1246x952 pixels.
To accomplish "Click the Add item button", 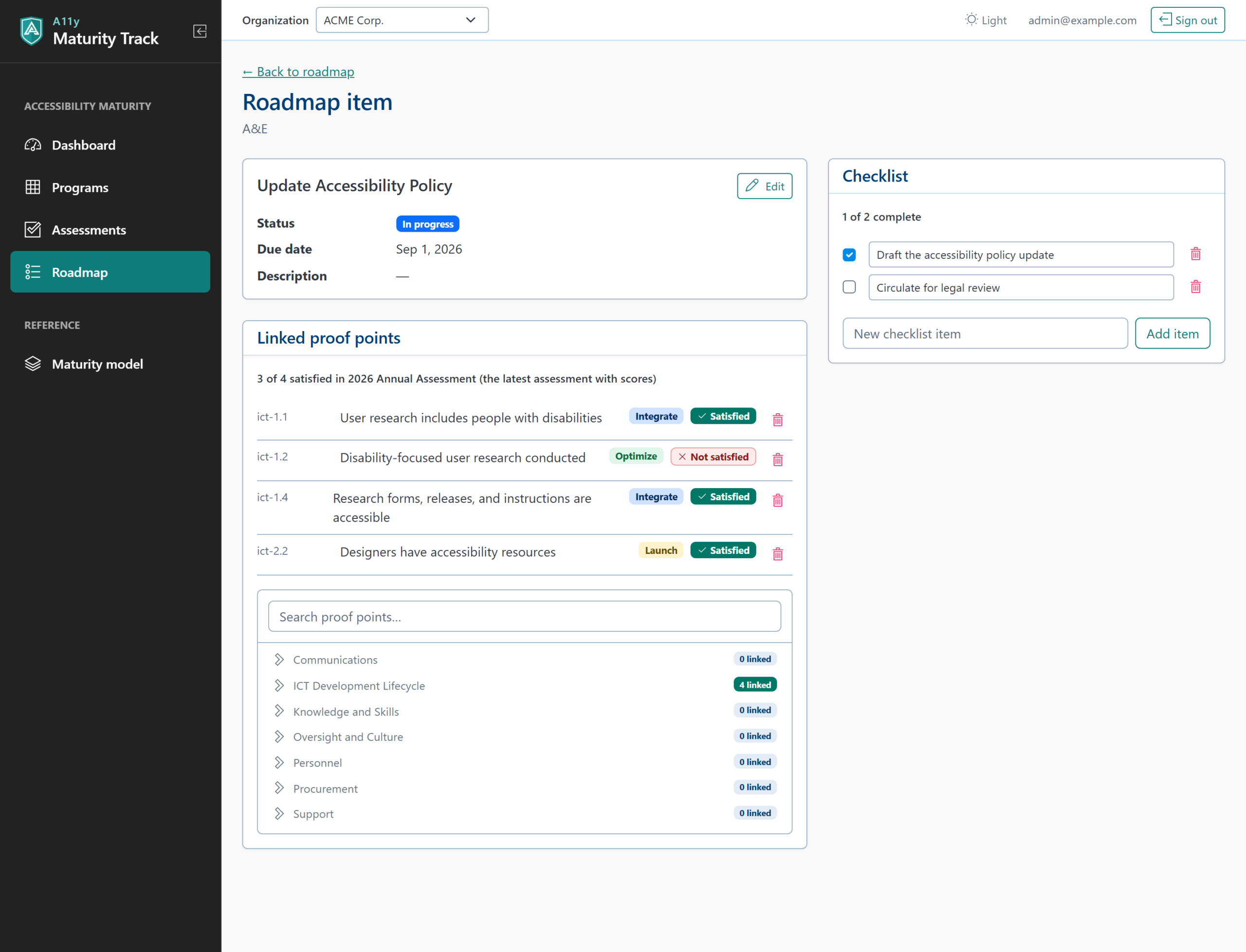I will pyautogui.click(x=1173, y=333).
